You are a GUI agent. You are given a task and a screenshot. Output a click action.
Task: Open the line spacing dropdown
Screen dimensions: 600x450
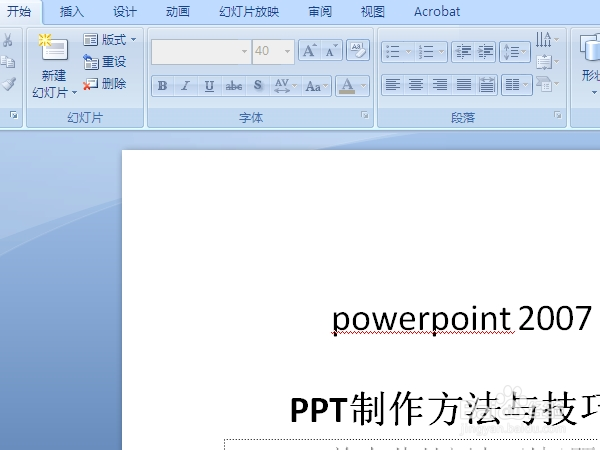tap(515, 52)
